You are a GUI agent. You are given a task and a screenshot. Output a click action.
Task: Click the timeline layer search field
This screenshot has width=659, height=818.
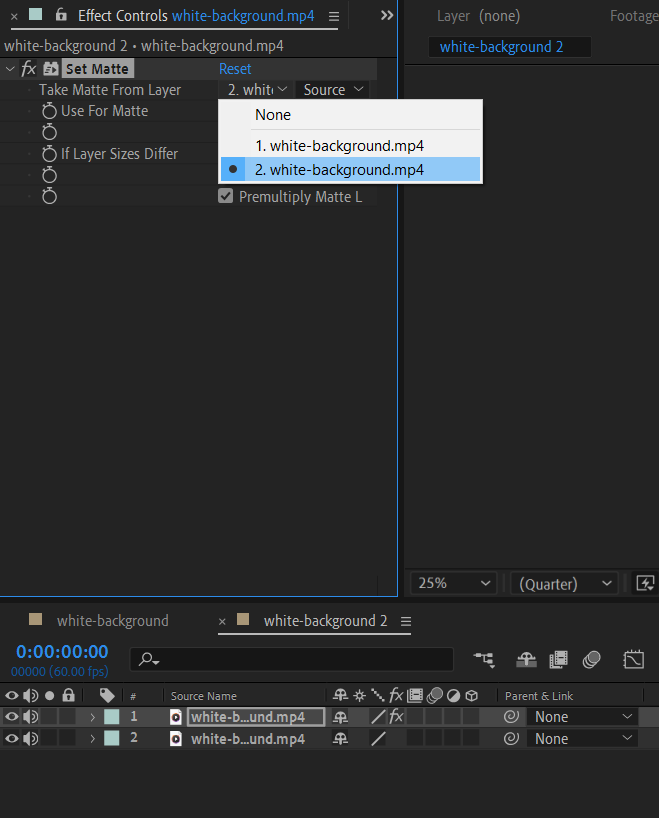pyautogui.click(x=292, y=659)
